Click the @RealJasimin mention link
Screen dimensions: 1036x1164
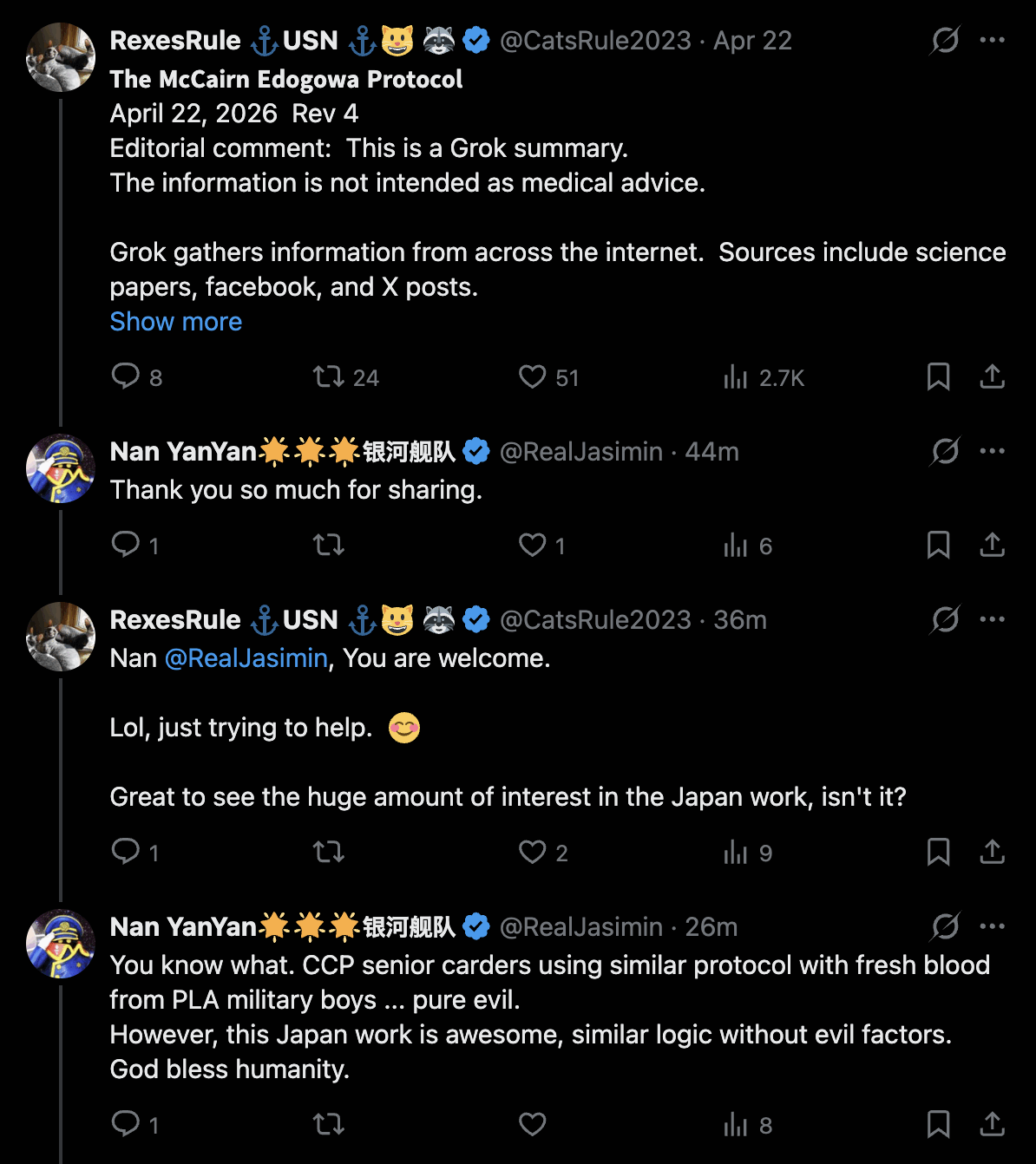(x=246, y=658)
